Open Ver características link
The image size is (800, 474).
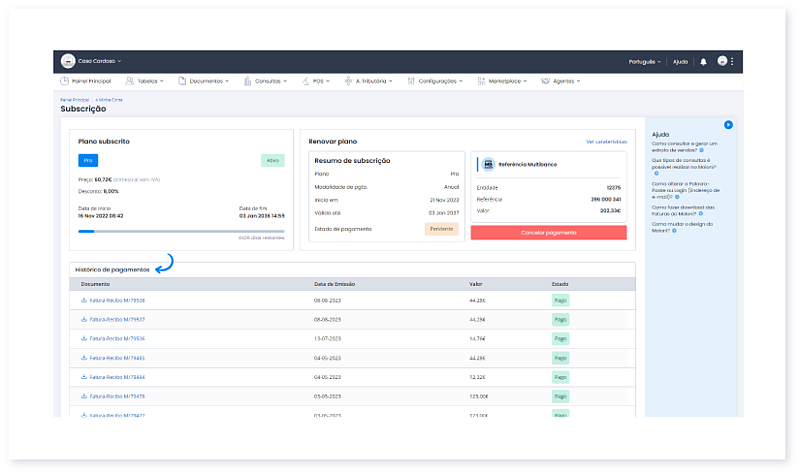point(607,142)
